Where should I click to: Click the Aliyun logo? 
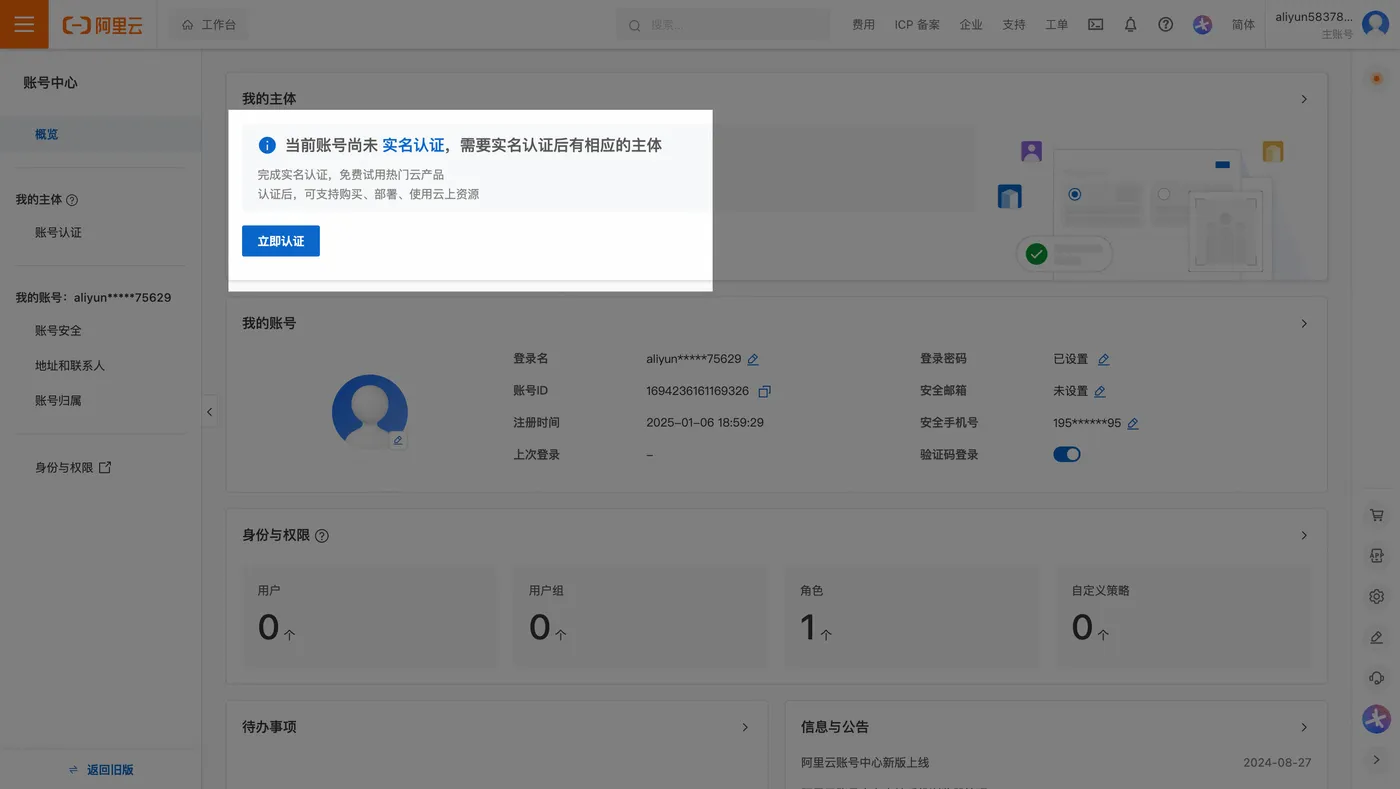click(102, 25)
